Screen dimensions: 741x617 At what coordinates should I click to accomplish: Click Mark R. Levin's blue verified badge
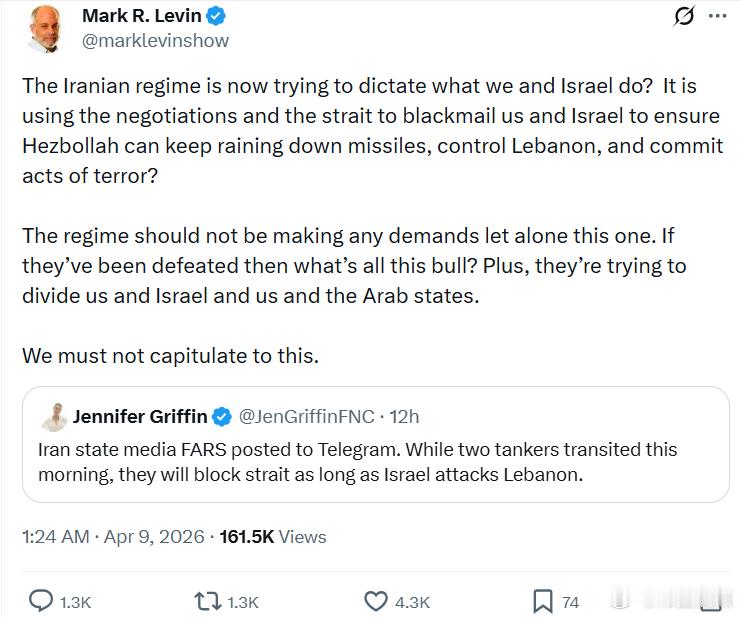coord(215,16)
